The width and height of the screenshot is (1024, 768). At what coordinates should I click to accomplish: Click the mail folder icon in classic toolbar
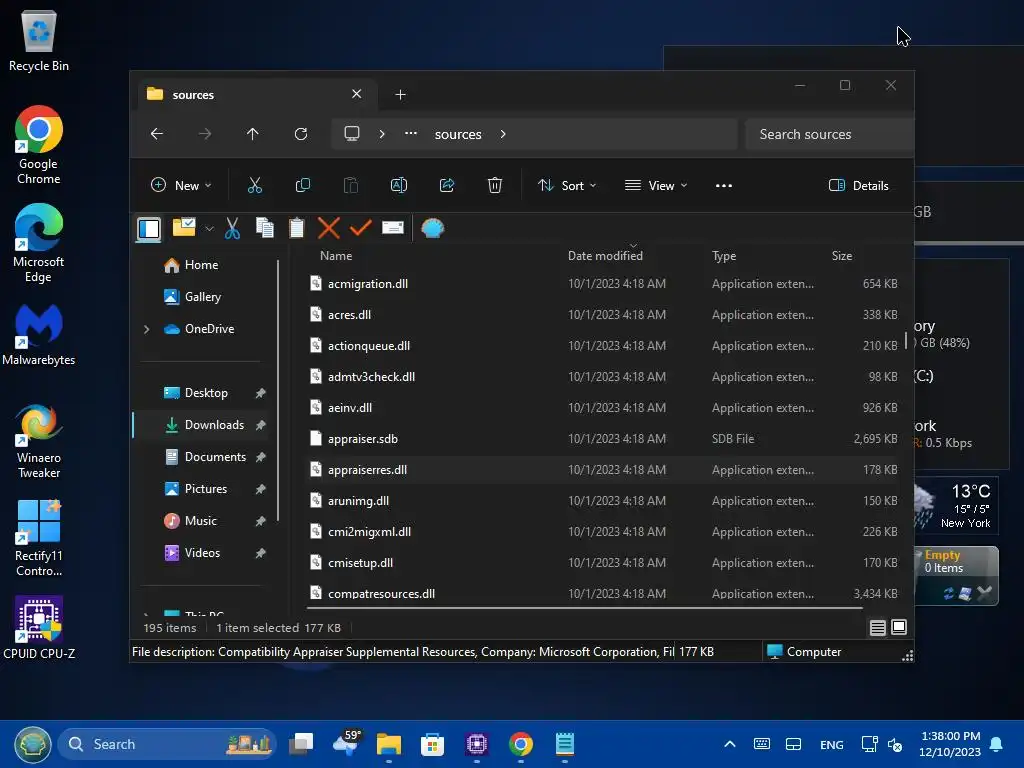[184, 227]
